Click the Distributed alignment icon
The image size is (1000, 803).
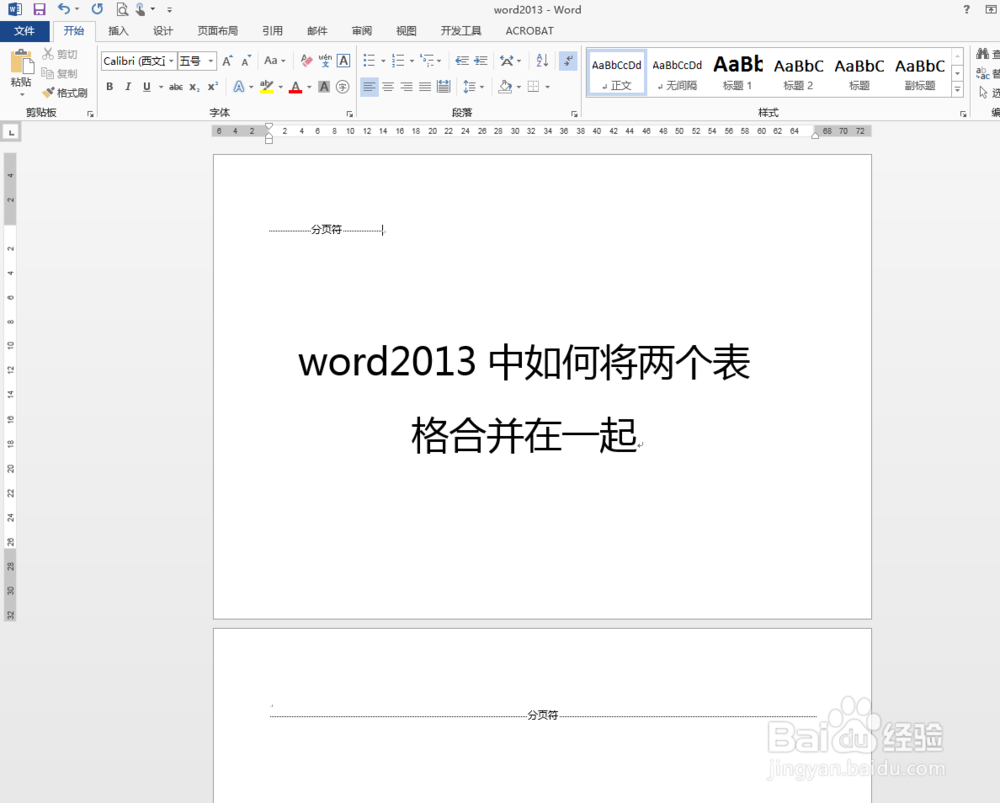[444, 87]
